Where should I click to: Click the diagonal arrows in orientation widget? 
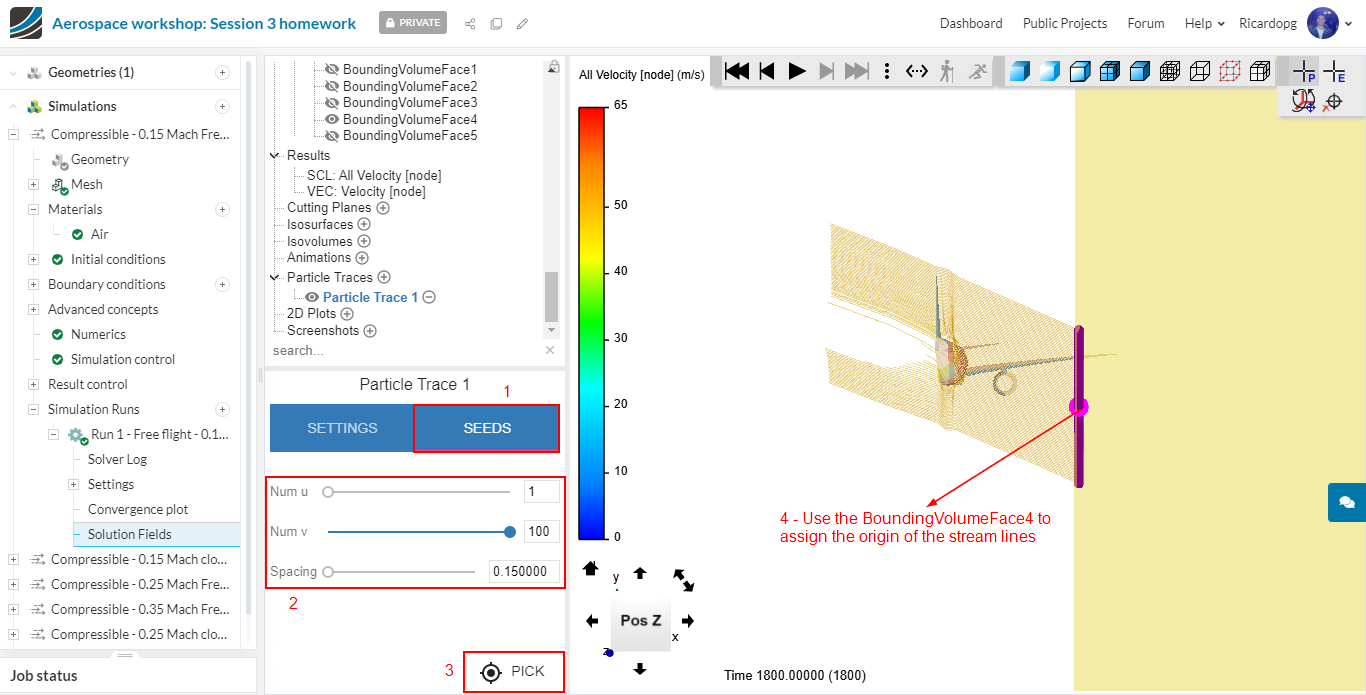click(x=685, y=578)
